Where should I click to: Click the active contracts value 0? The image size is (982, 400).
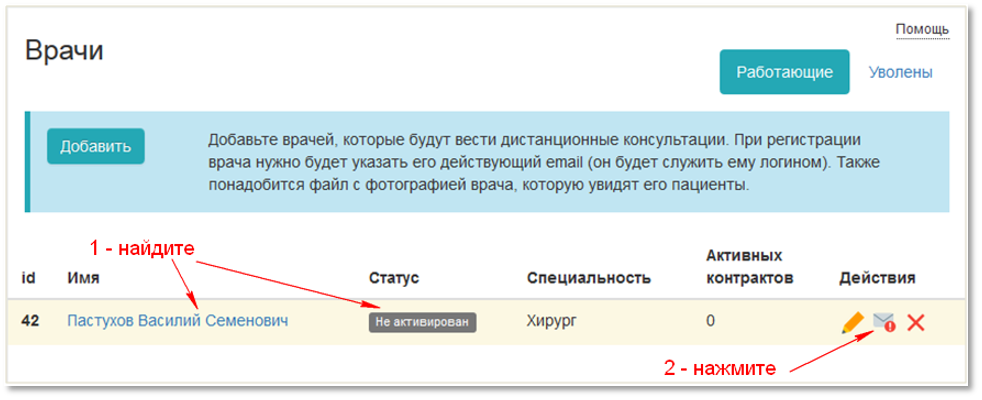point(711,321)
